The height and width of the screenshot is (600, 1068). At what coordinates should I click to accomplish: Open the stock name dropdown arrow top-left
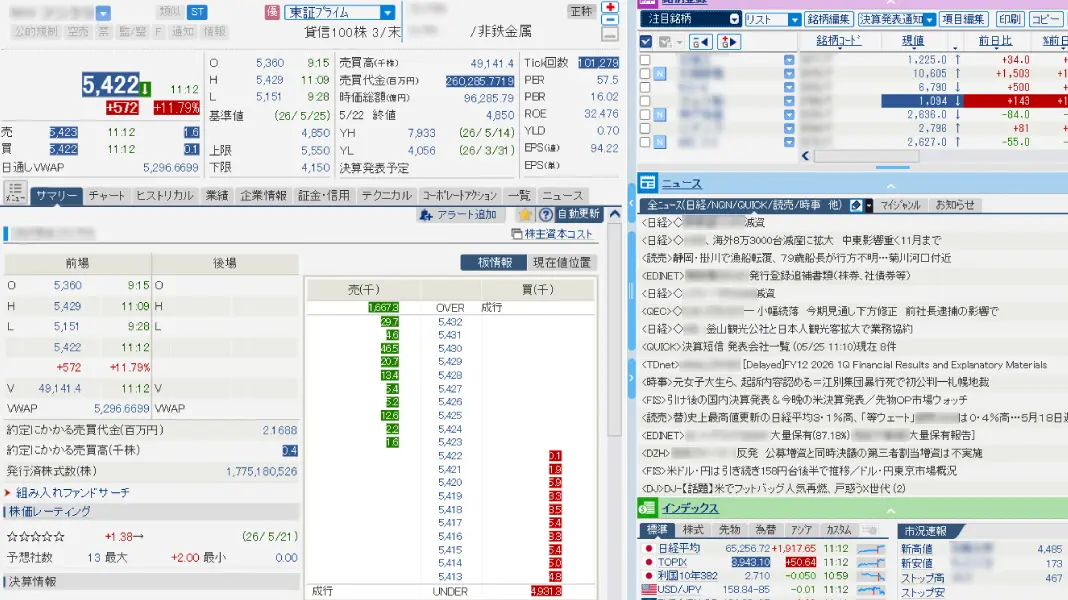pyautogui.click(x=103, y=13)
